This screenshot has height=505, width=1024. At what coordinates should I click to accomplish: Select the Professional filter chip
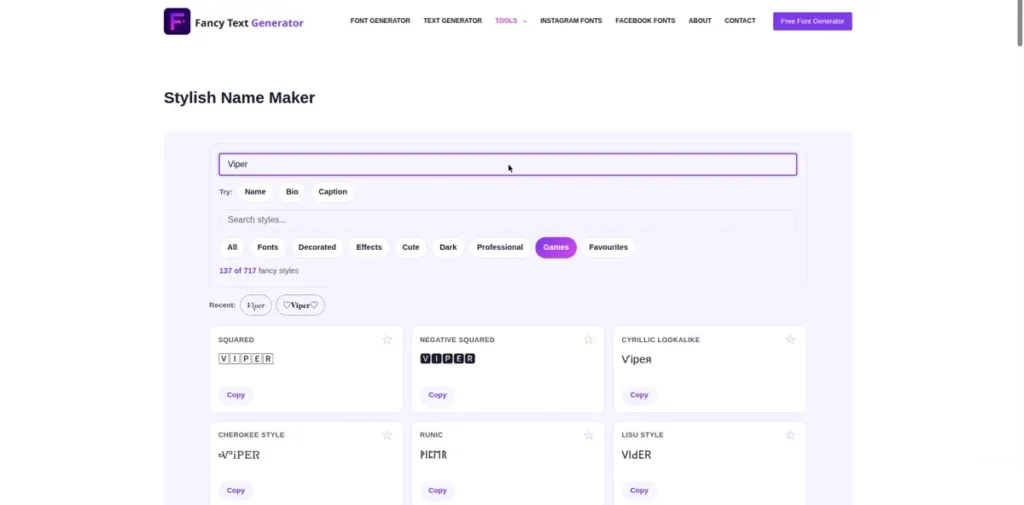coord(500,248)
